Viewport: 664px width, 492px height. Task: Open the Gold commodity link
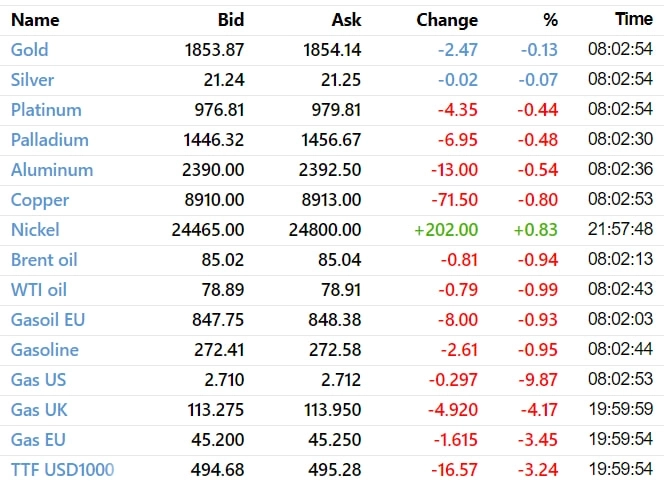coord(29,50)
